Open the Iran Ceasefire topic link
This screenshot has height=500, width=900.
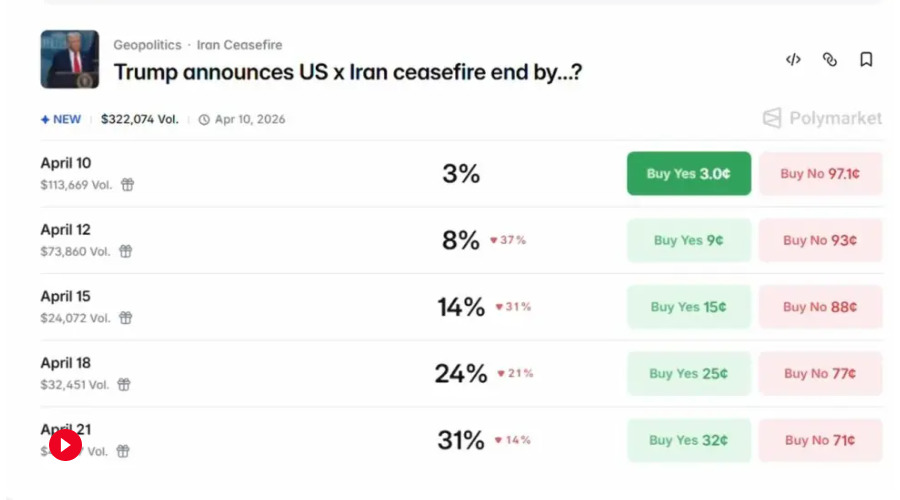tap(239, 45)
